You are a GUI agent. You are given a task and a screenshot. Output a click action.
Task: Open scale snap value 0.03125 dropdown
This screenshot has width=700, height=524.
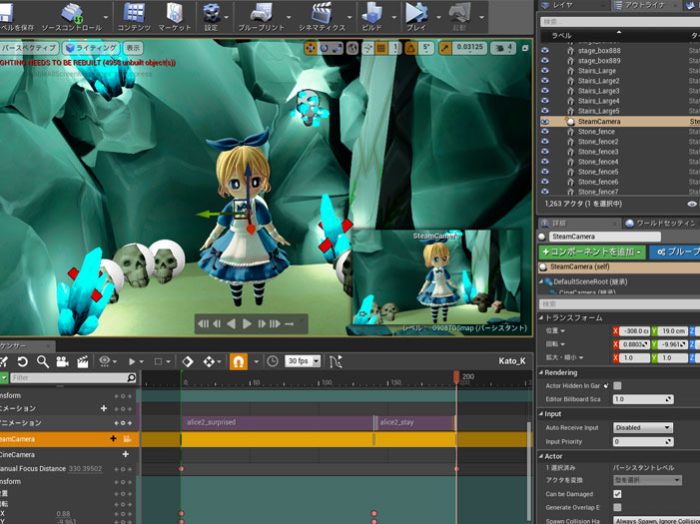tap(470, 48)
